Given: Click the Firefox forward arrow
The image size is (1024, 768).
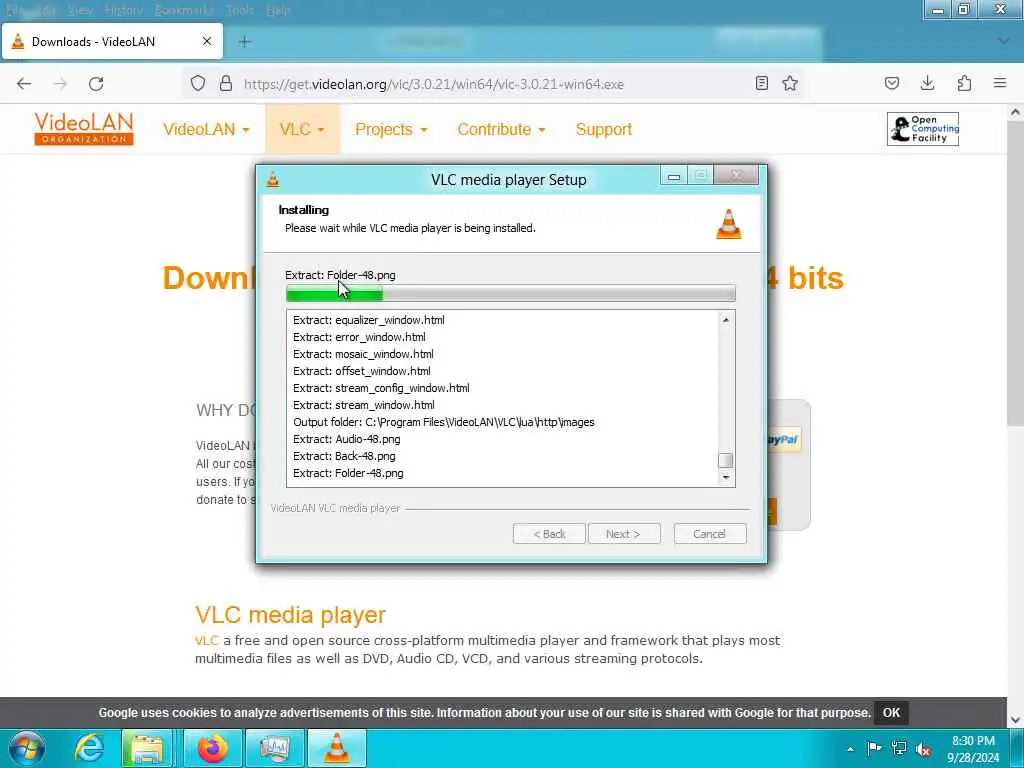Looking at the screenshot, I should (x=60, y=84).
